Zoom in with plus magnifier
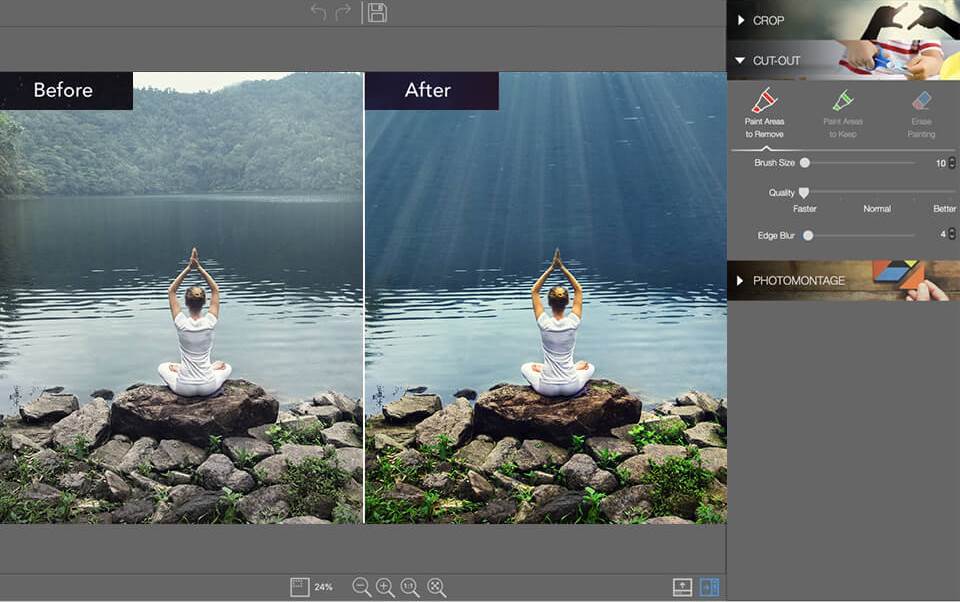Screen dimensions: 960x602 385,587
